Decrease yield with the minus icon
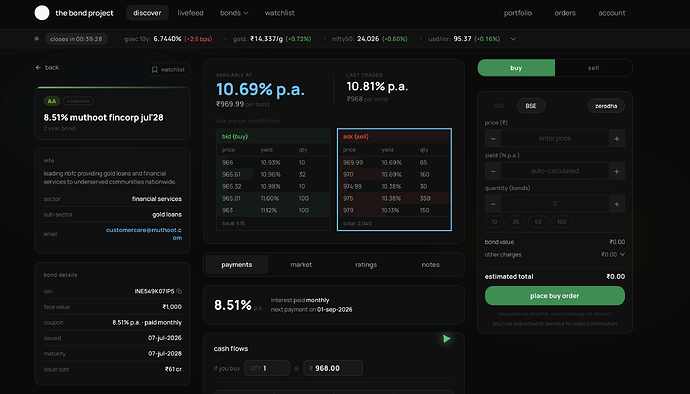690x394 pixels. coord(493,171)
